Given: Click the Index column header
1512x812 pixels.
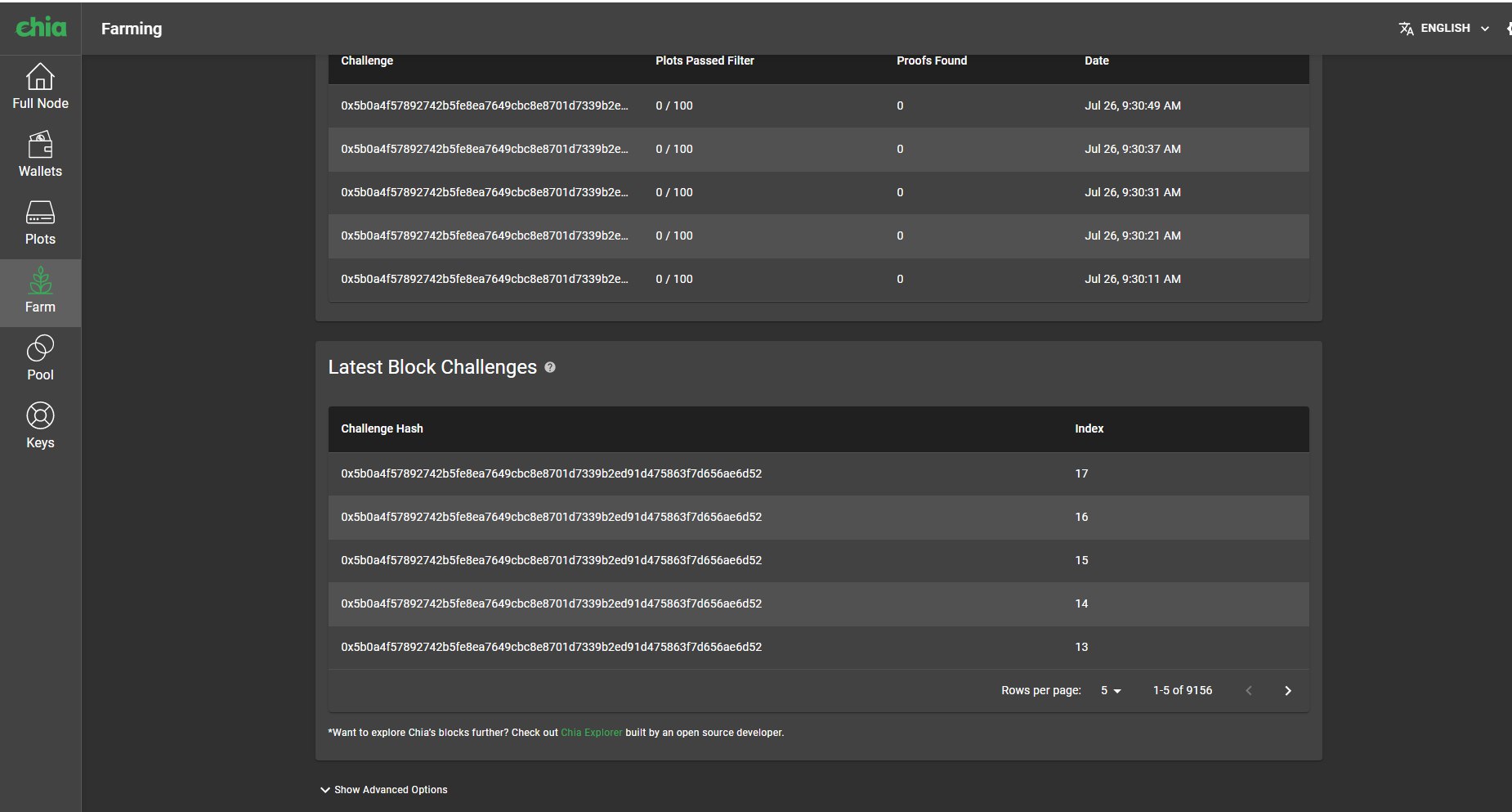Looking at the screenshot, I should 1089,428.
